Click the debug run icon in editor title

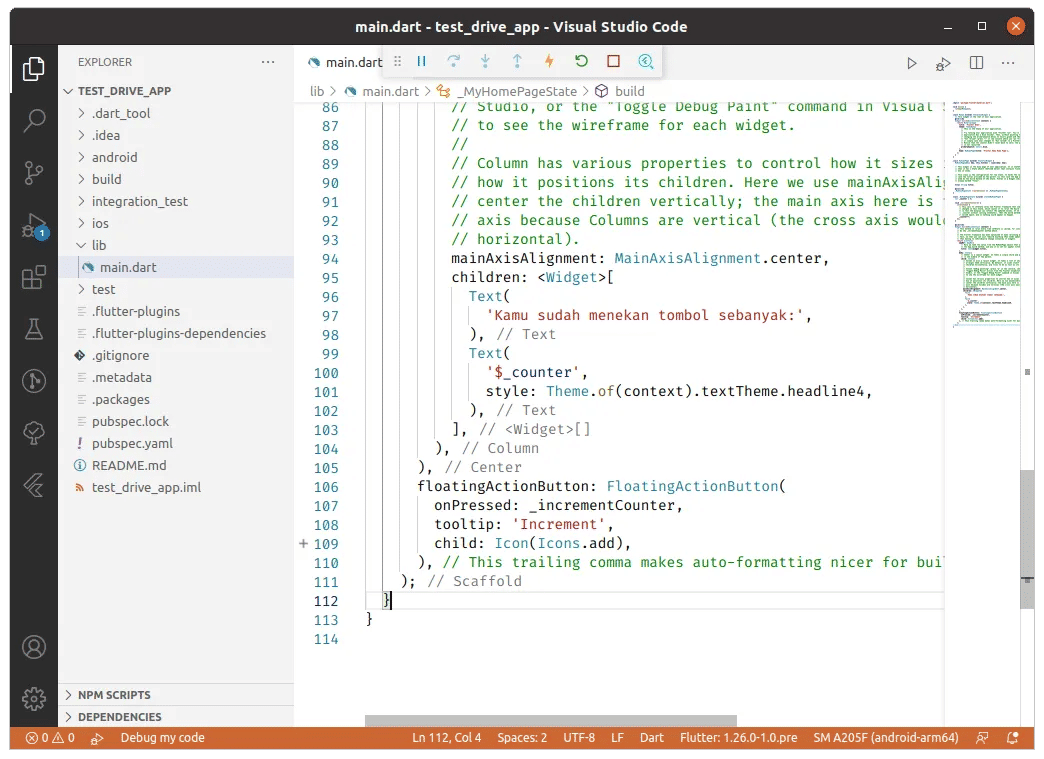click(x=943, y=64)
